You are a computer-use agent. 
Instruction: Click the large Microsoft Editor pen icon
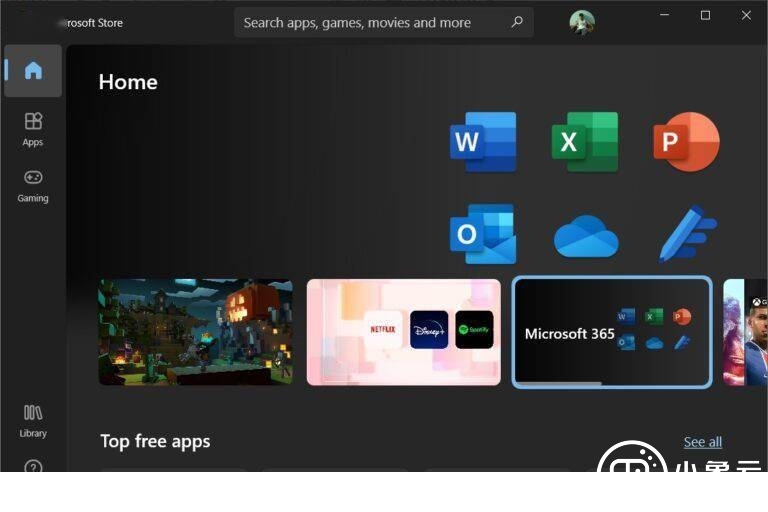click(687, 234)
